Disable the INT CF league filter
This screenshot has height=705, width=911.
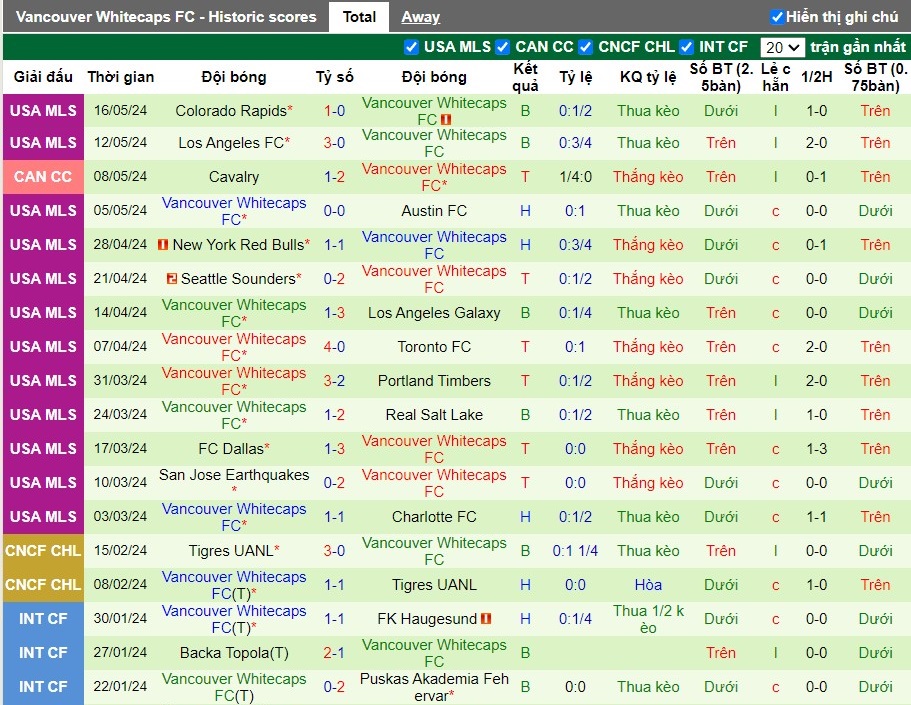[x=687, y=46]
